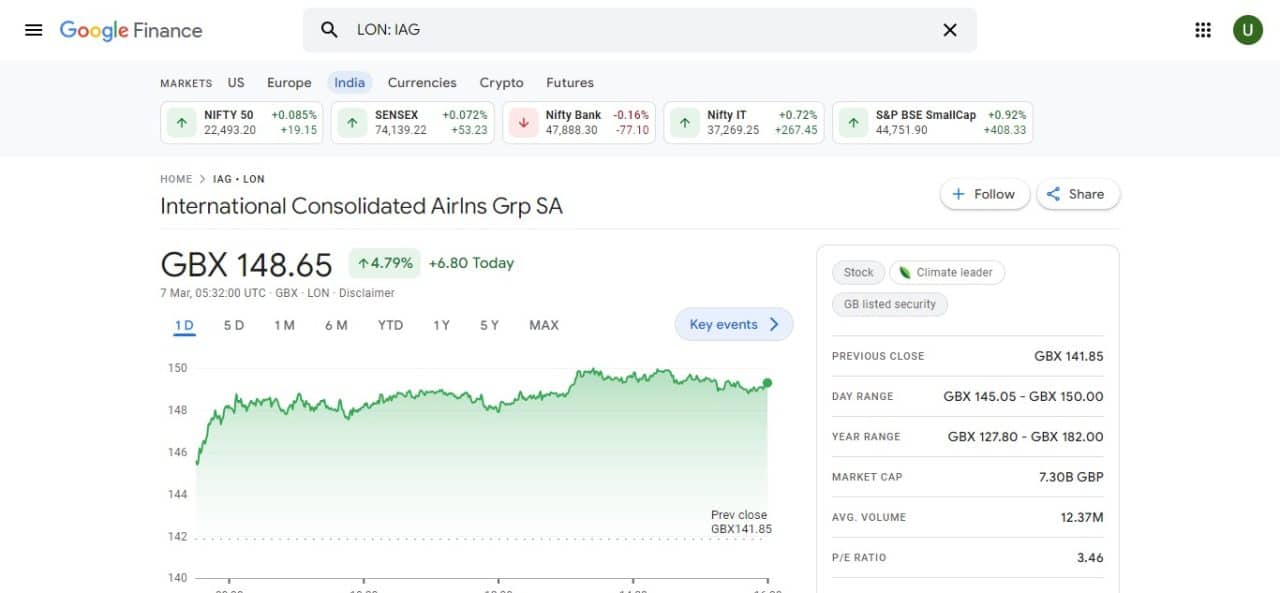Click the GB listed security chip
This screenshot has height=593, width=1280.
coord(889,304)
